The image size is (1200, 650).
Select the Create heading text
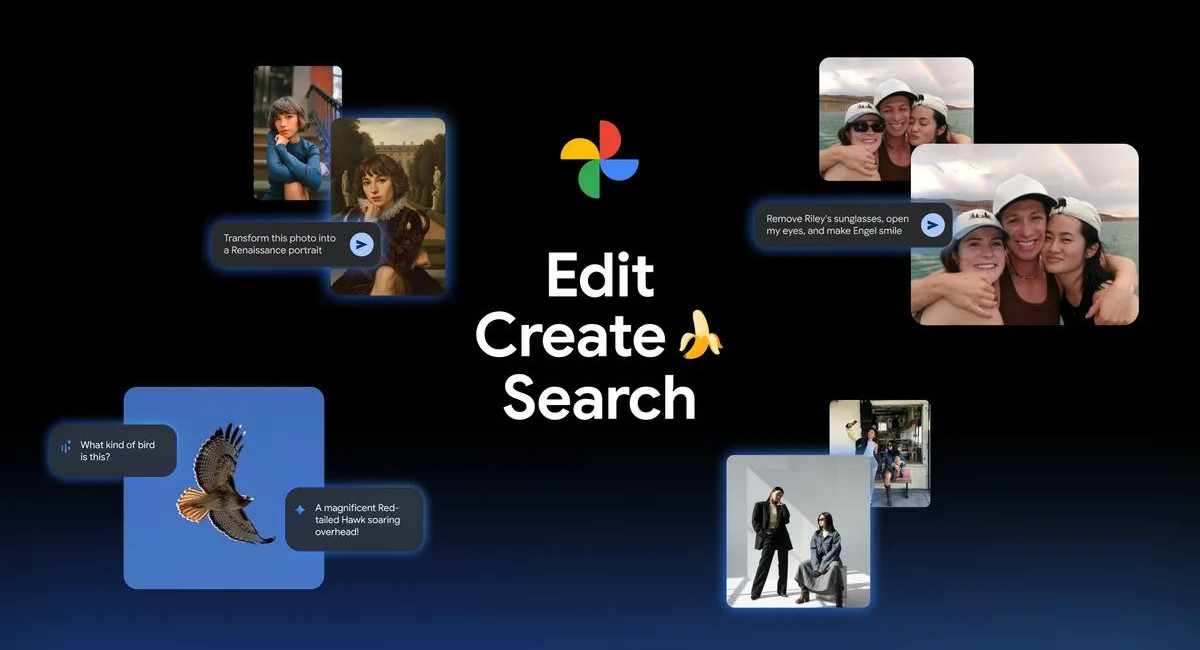point(570,338)
